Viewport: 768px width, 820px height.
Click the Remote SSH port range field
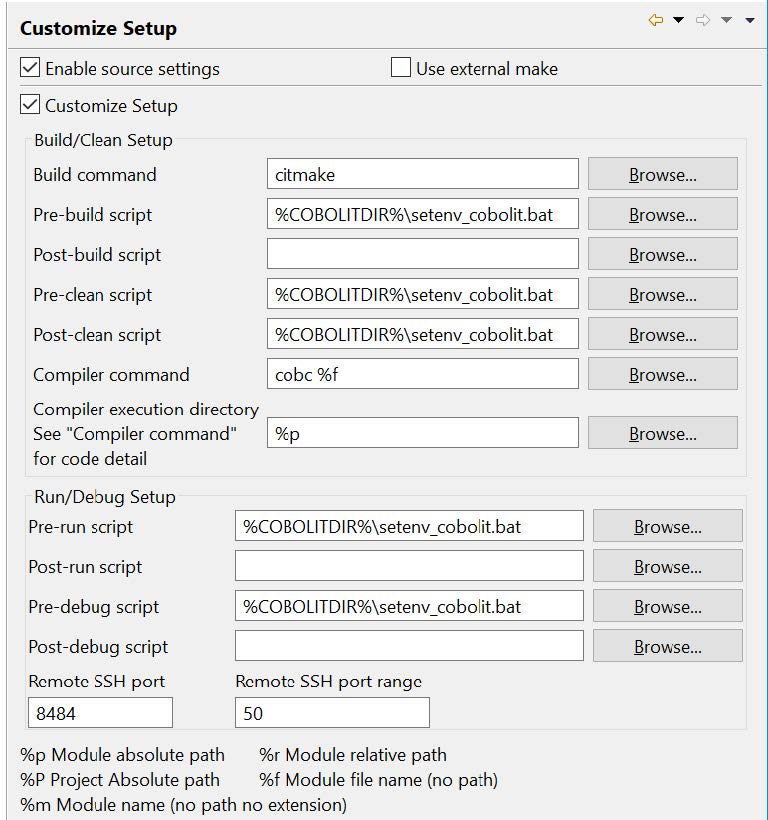pyautogui.click(x=332, y=712)
